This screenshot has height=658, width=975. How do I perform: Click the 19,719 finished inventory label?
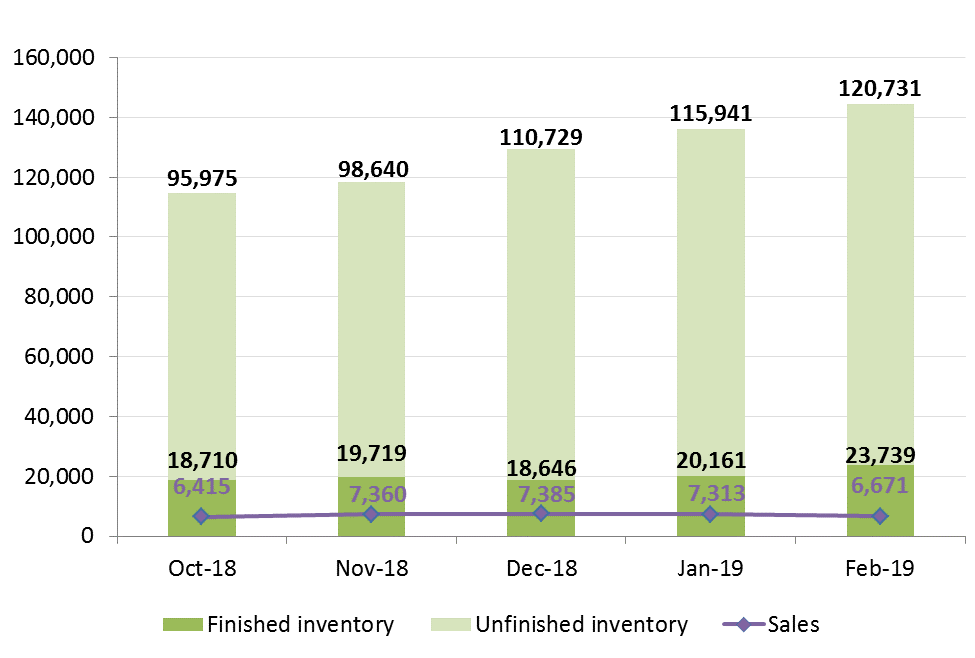[371, 454]
